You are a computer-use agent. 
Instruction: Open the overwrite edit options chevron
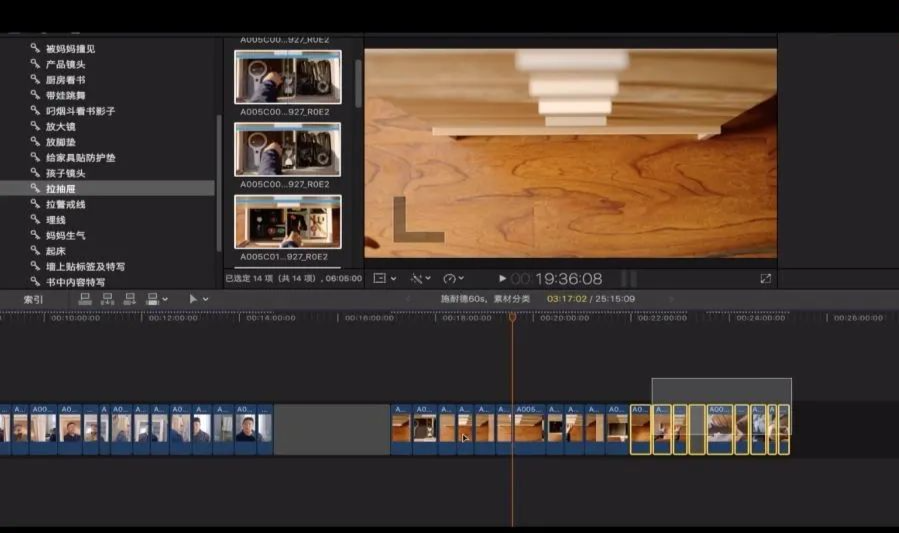(165, 299)
